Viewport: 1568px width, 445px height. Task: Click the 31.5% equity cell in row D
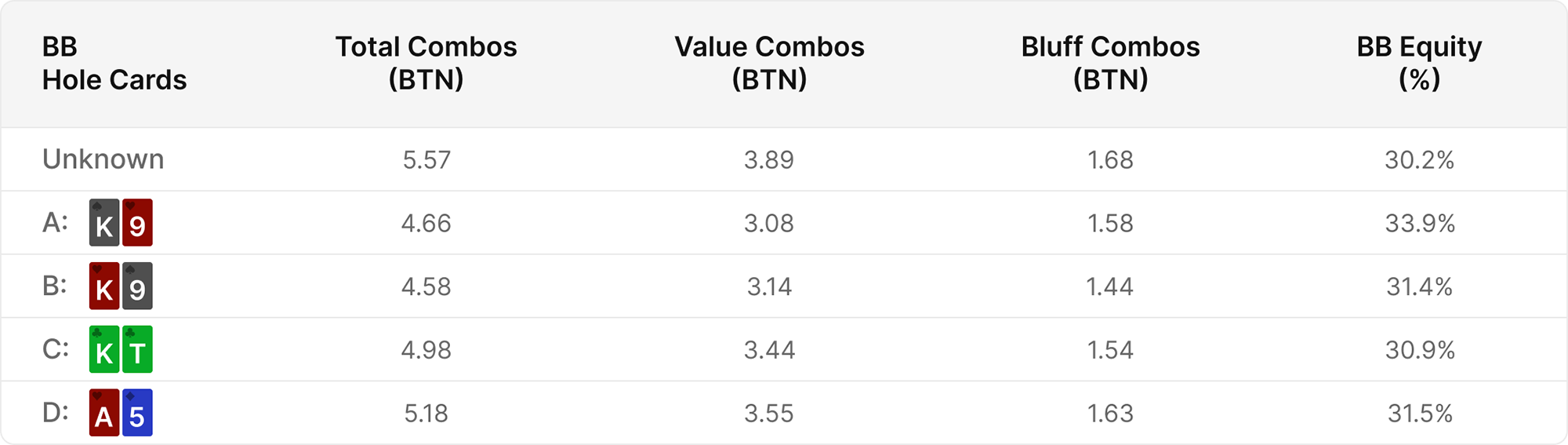point(1419,414)
